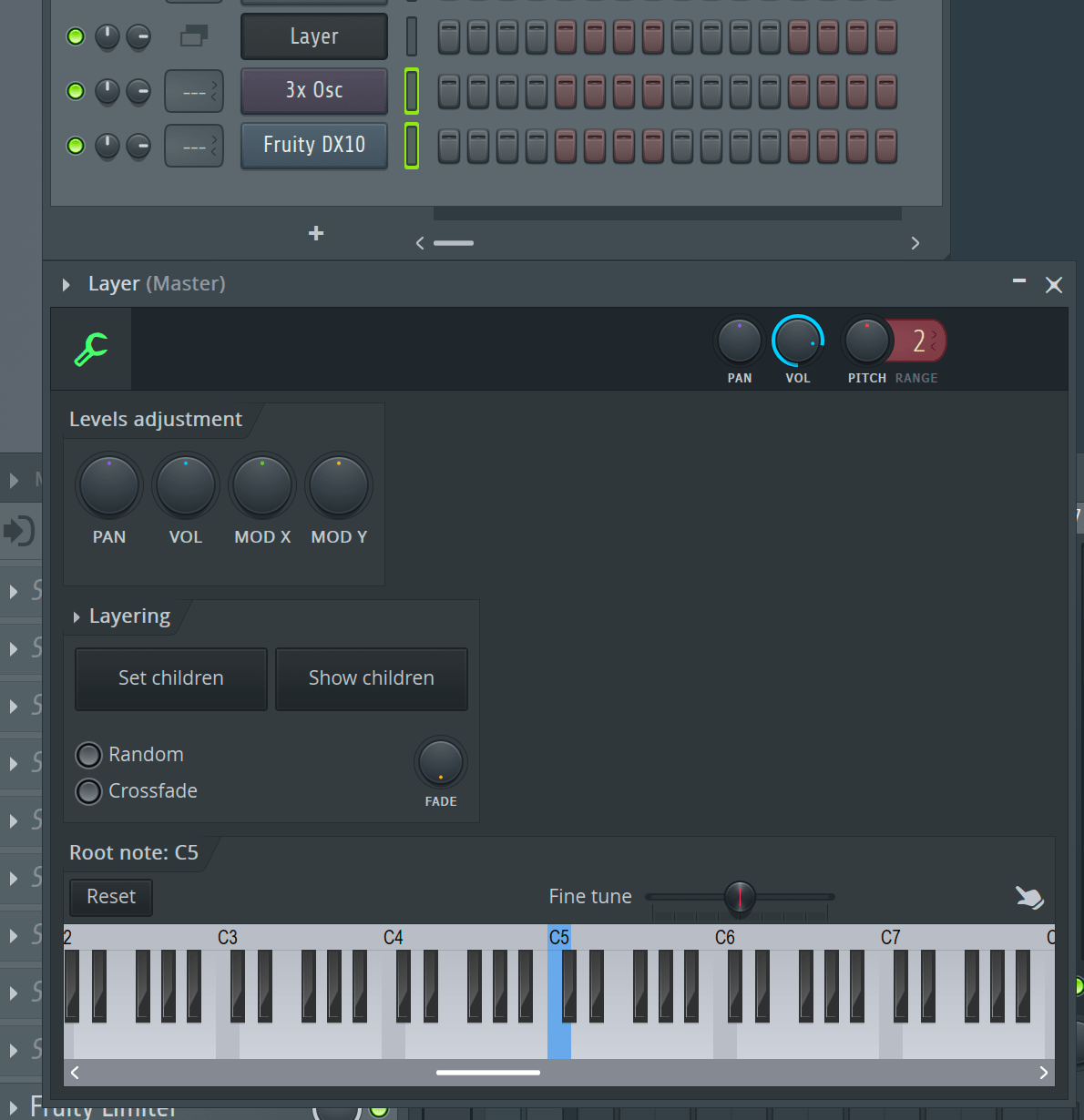Click the hand icon beside Fine tune
This screenshot has height=1120, width=1084.
[1029, 898]
